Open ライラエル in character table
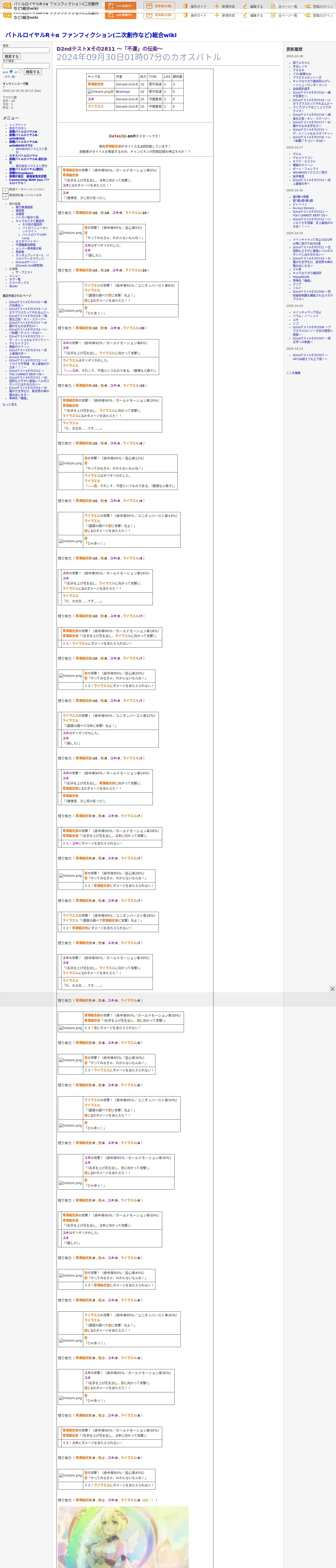 point(96,107)
